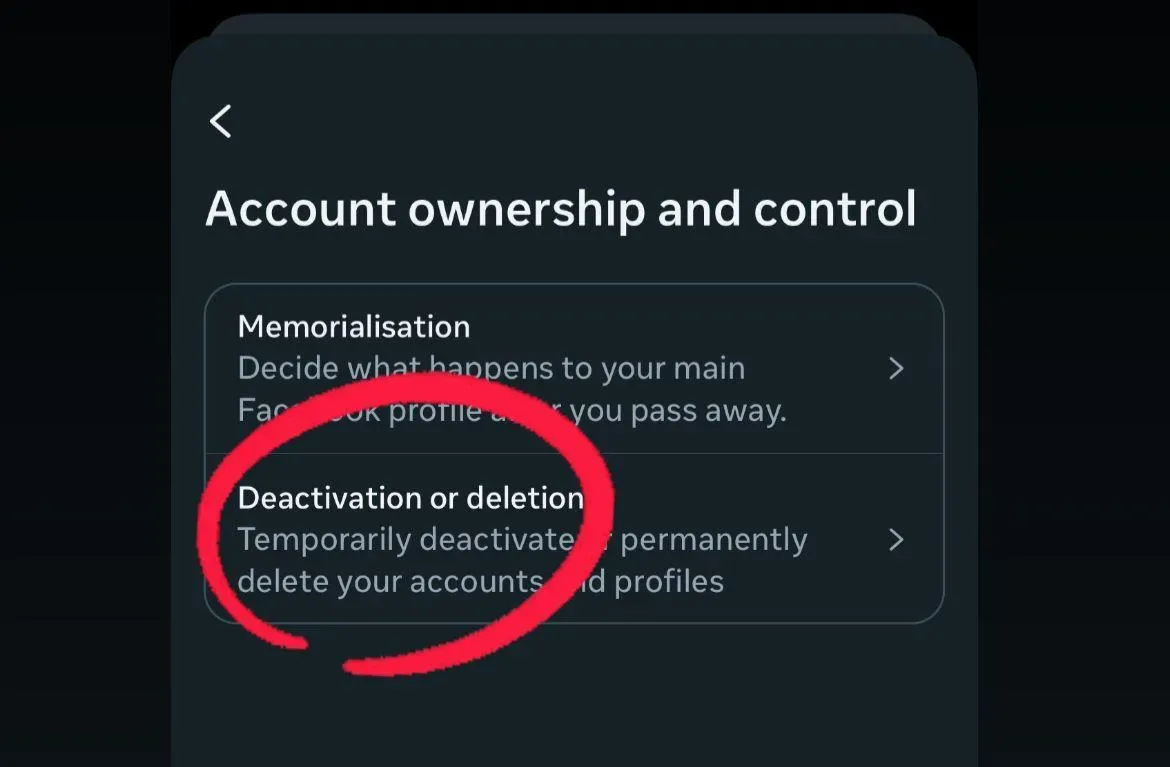This screenshot has width=1170, height=767.
Task: Click the empty area below the options card
Action: click(573, 700)
